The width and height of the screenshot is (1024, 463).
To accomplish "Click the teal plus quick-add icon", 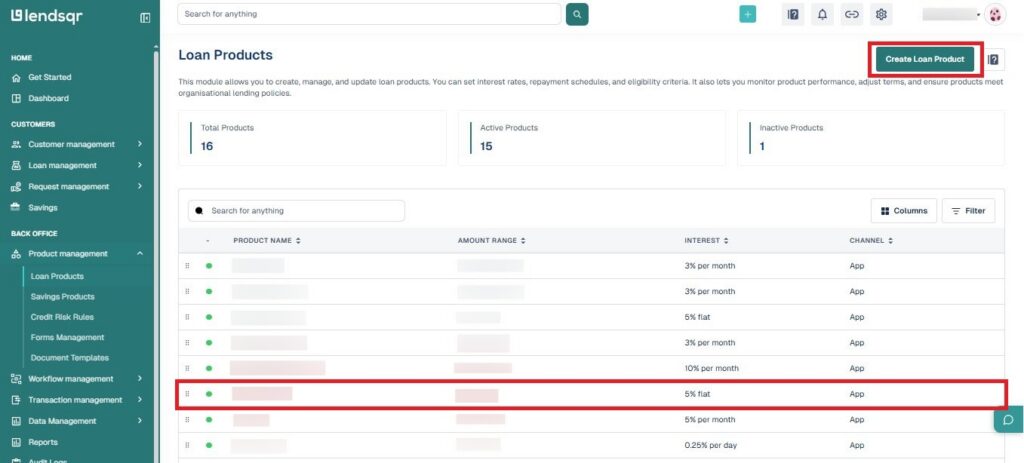I will coord(747,14).
